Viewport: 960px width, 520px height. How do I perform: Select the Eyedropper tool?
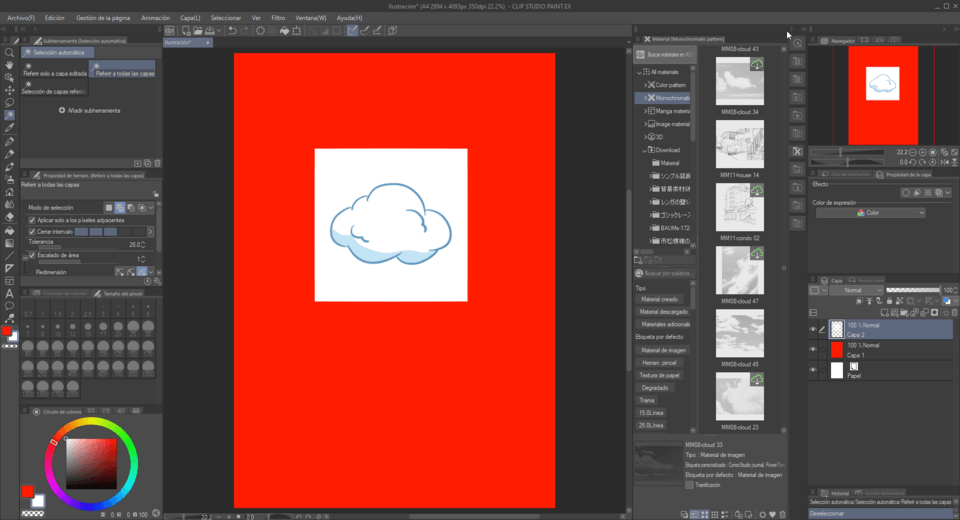pyautogui.click(x=9, y=128)
